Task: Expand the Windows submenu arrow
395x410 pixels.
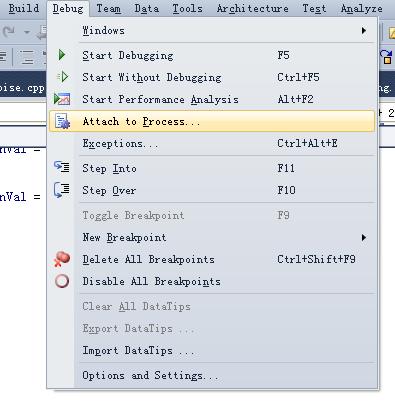Action: (x=364, y=31)
